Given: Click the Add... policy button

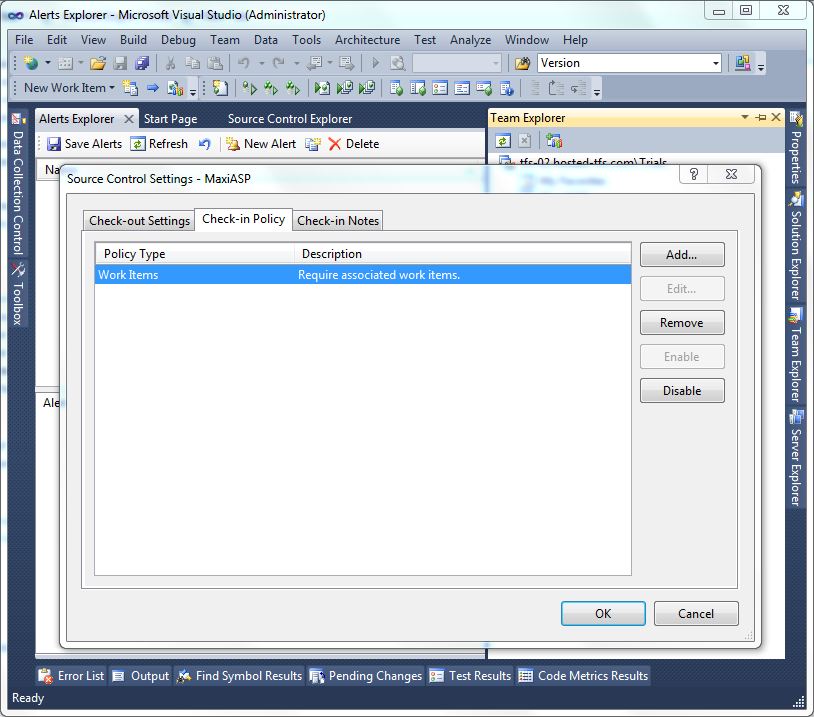Looking at the screenshot, I should [x=682, y=255].
